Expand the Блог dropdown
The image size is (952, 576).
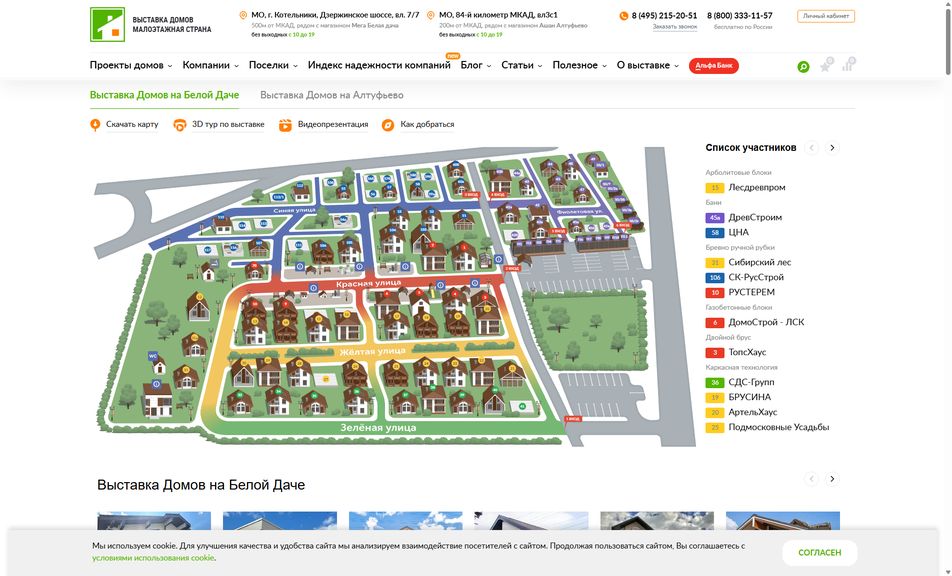pyautogui.click(x=475, y=65)
